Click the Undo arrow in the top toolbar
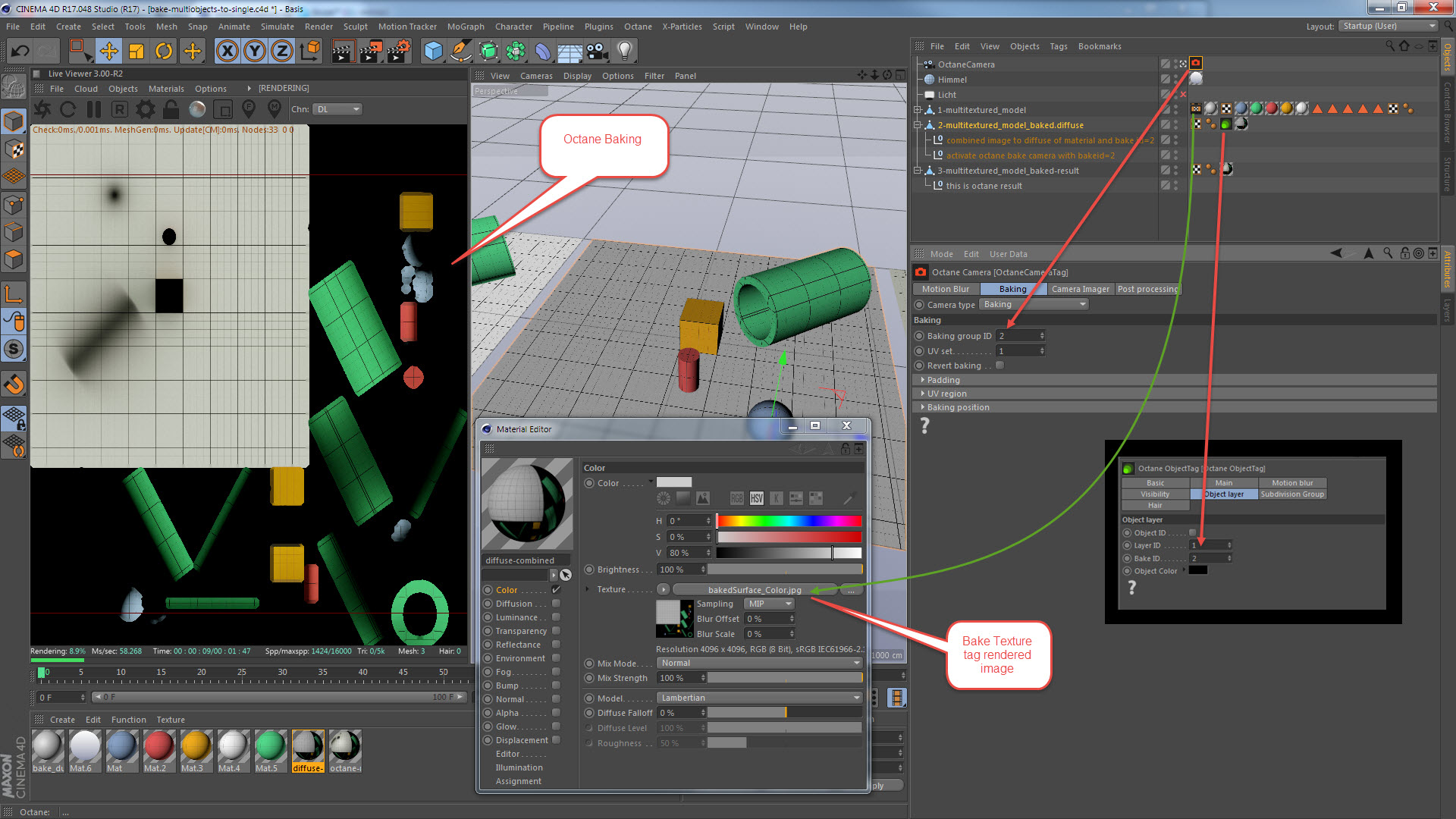 tap(20, 52)
